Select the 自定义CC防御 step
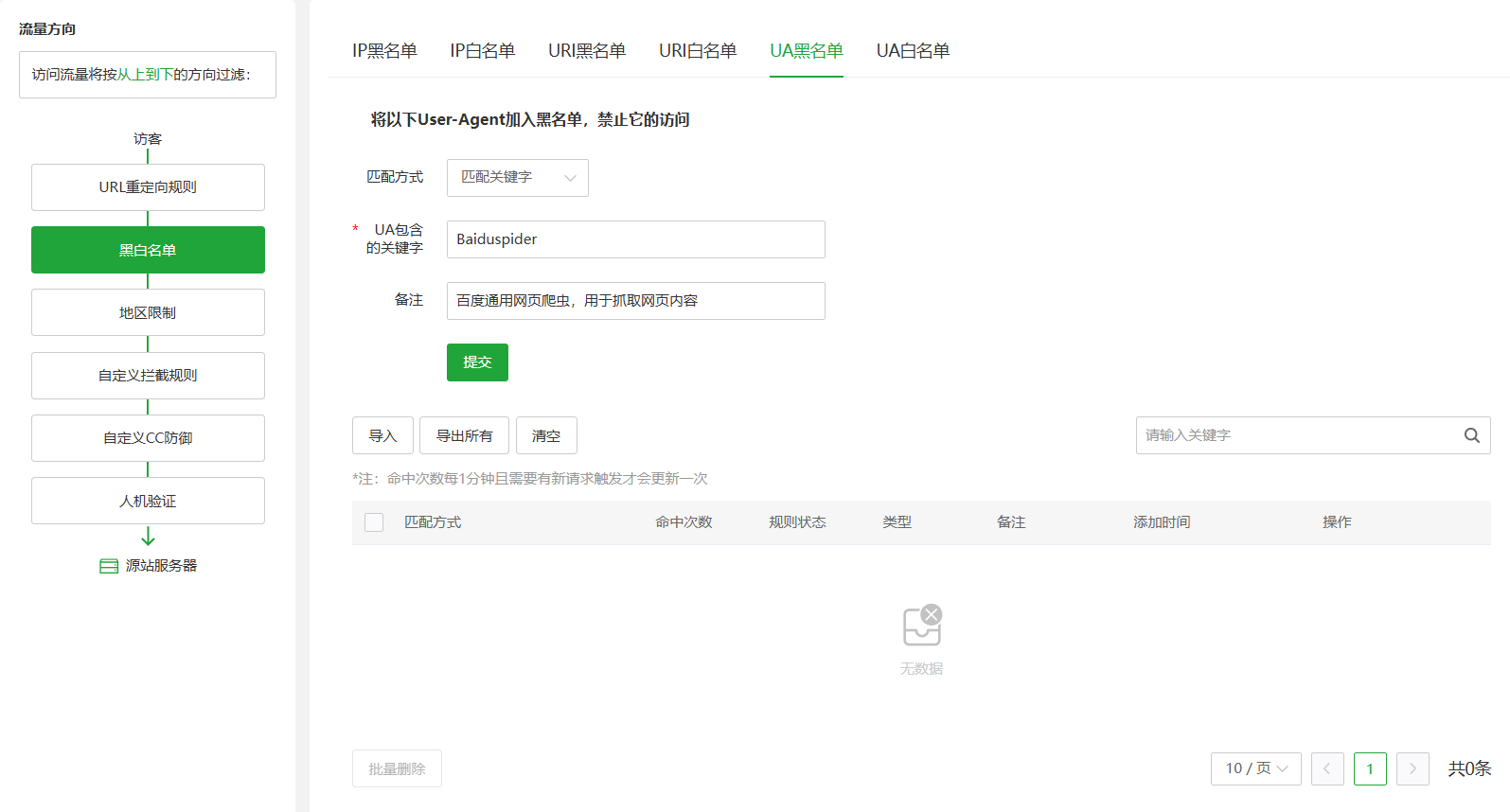 (148, 438)
